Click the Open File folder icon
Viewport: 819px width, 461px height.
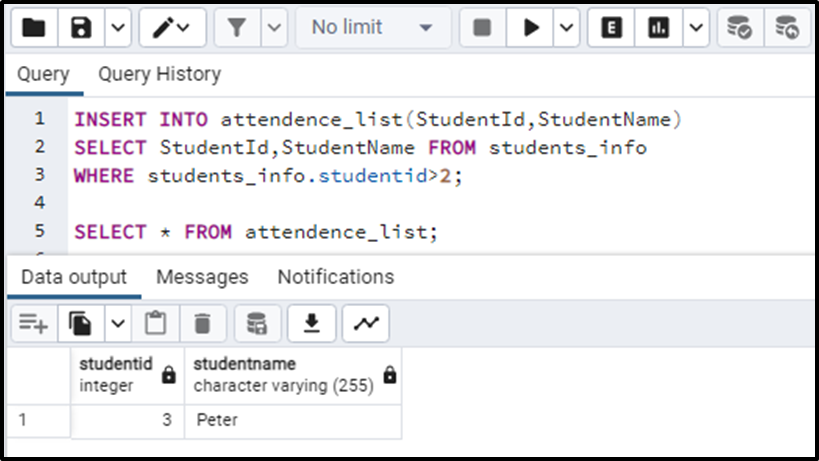tap(34, 29)
